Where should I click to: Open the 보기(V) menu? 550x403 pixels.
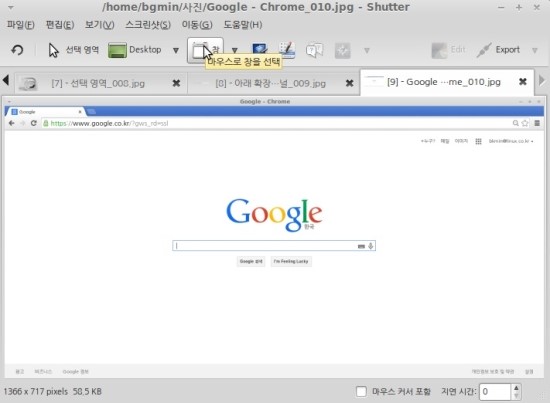(100, 25)
